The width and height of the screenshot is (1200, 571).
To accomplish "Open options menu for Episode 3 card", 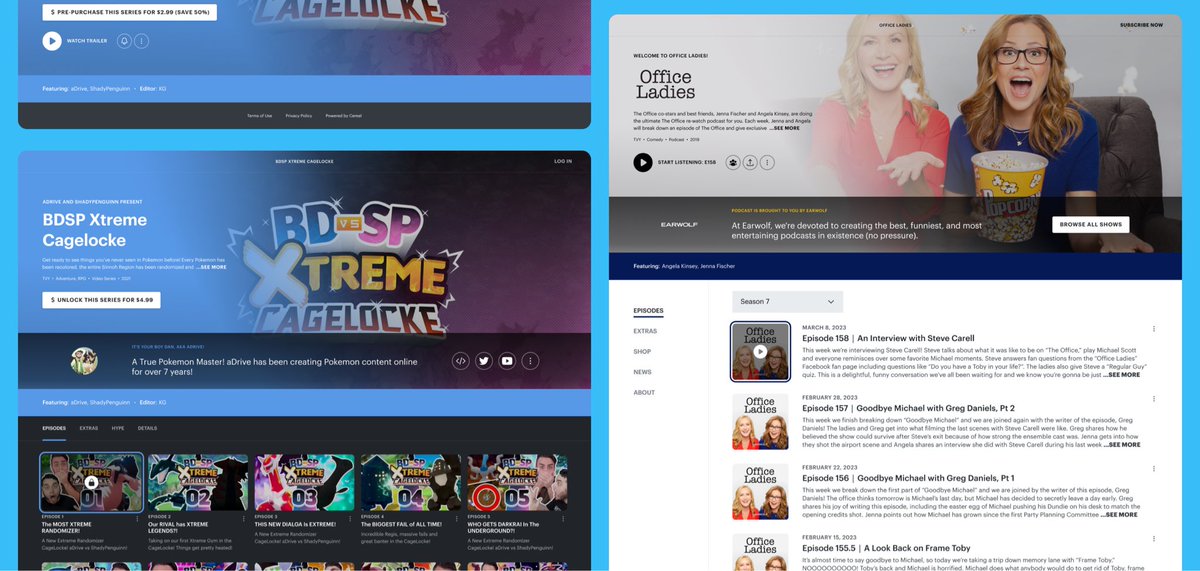I will point(350,520).
